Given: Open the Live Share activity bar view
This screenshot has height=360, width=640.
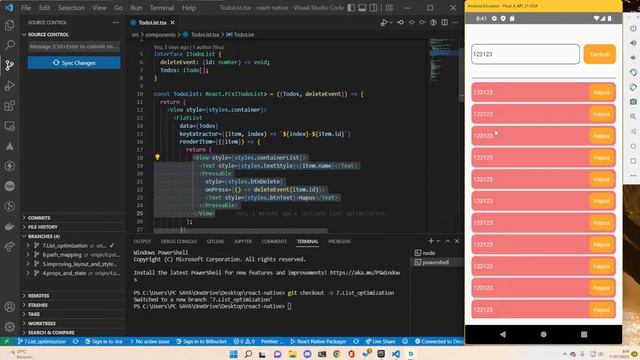Looking at the screenshot, I should click(9, 247).
